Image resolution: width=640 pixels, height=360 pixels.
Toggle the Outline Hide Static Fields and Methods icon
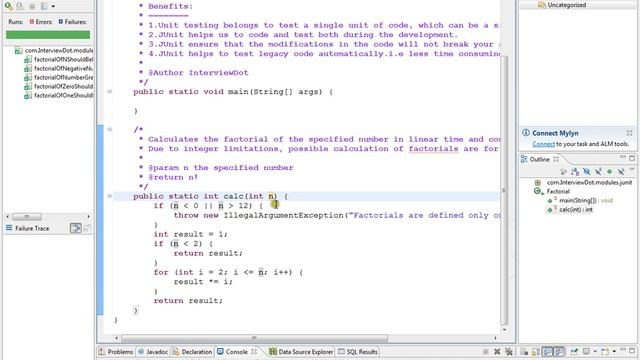(x=598, y=171)
